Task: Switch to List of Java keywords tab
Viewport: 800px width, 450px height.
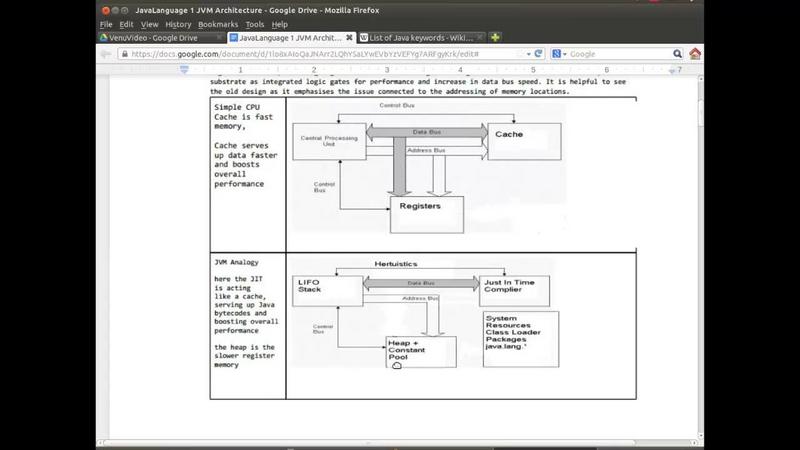Action: click(421, 38)
